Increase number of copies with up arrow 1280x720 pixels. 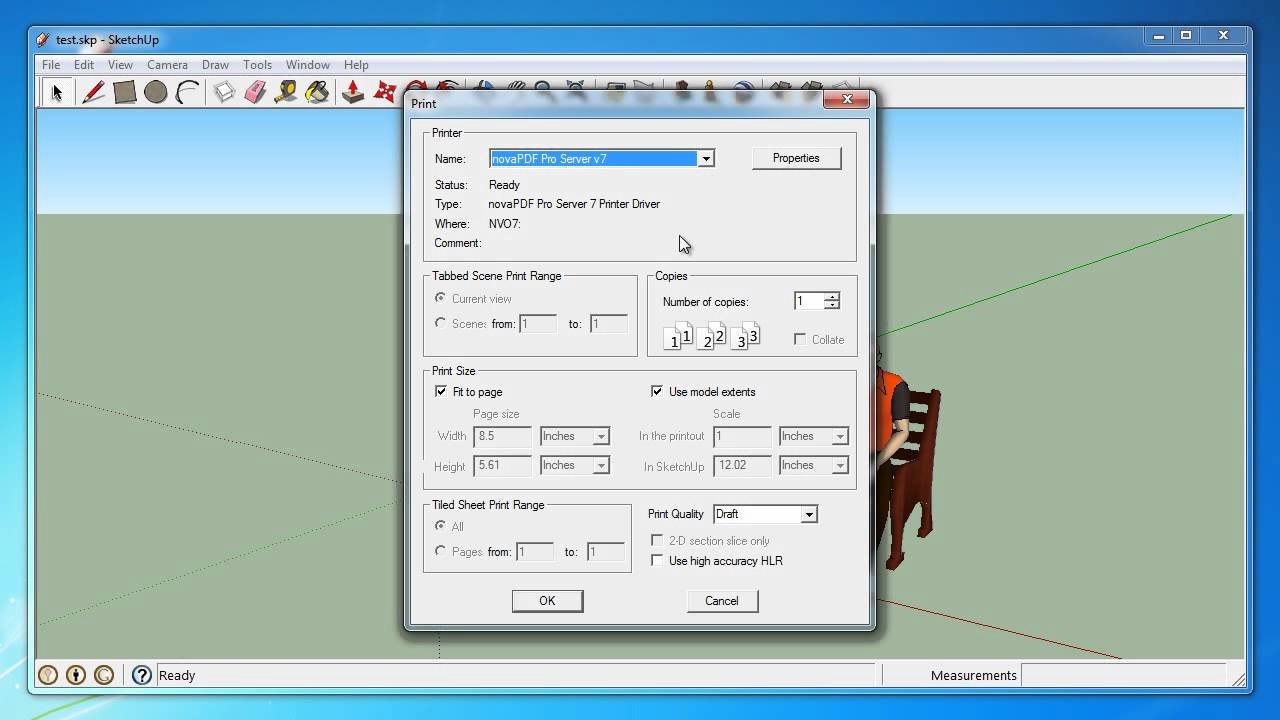pyautogui.click(x=832, y=297)
